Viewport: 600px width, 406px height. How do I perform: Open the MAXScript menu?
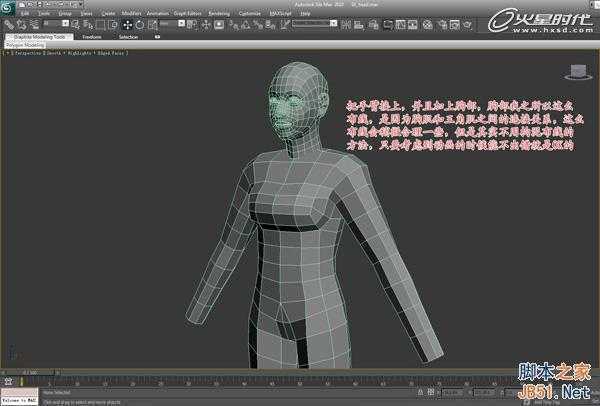point(280,13)
